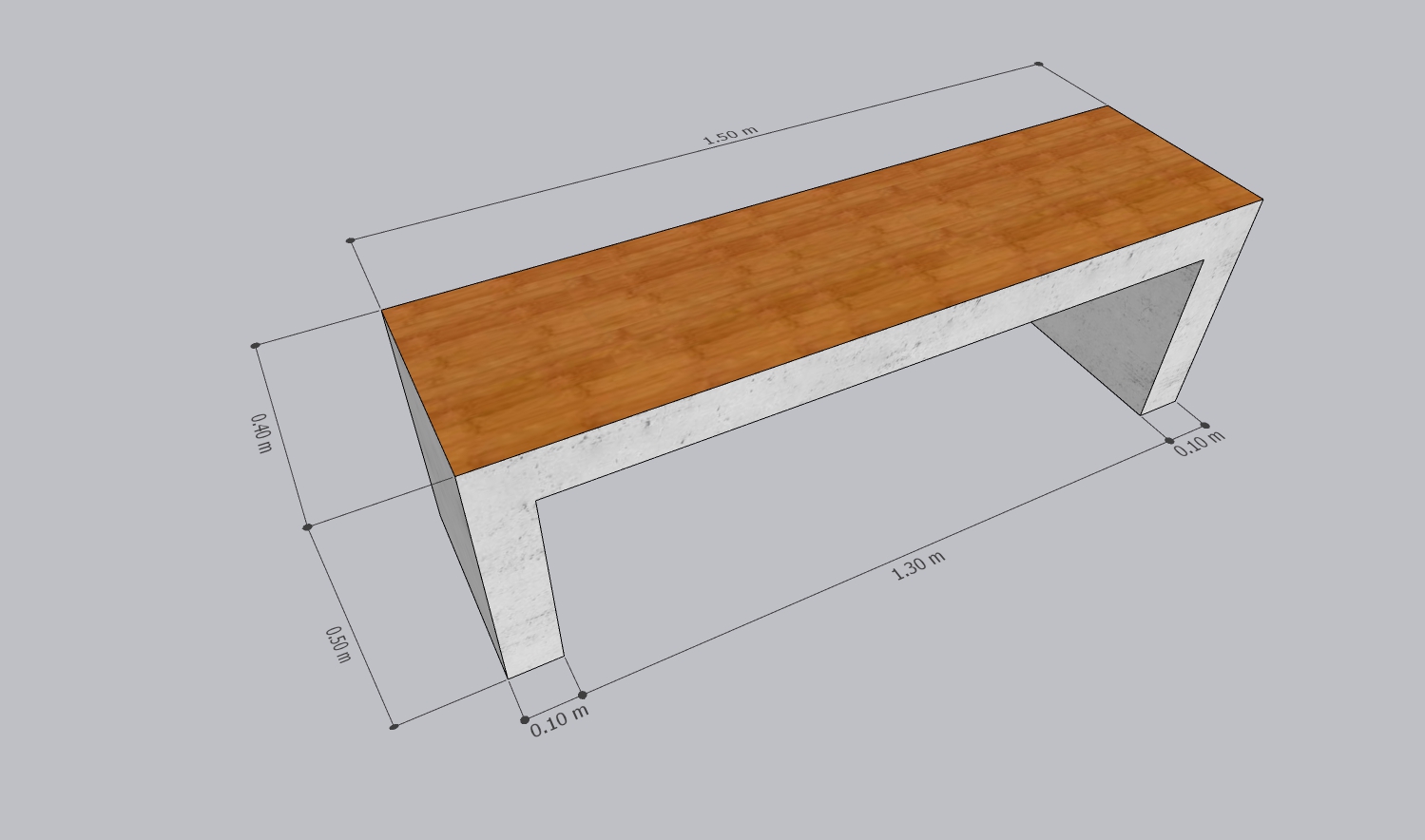Click the endpoint dot at the right end of 1.50 m line
1425x840 pixels.
1038,65
